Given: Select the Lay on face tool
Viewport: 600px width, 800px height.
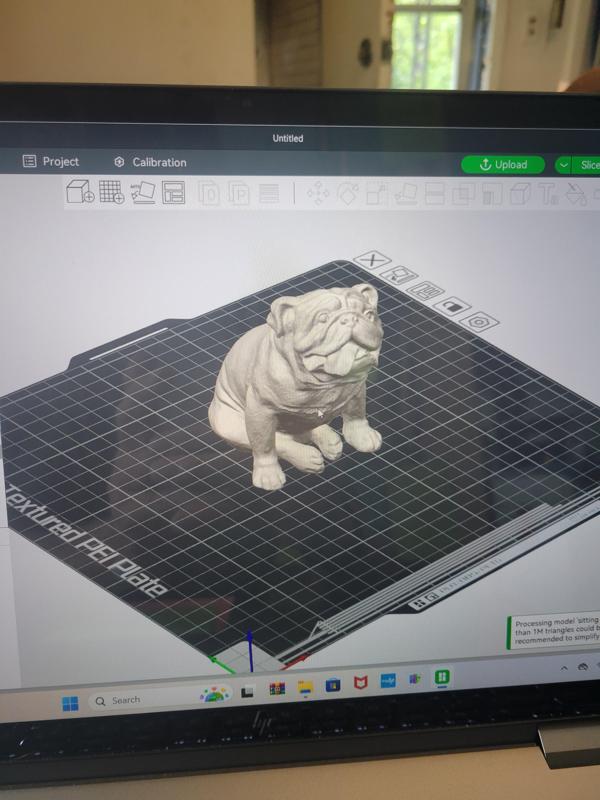Looking at the screenshot, I should click(x=406, y=194).
